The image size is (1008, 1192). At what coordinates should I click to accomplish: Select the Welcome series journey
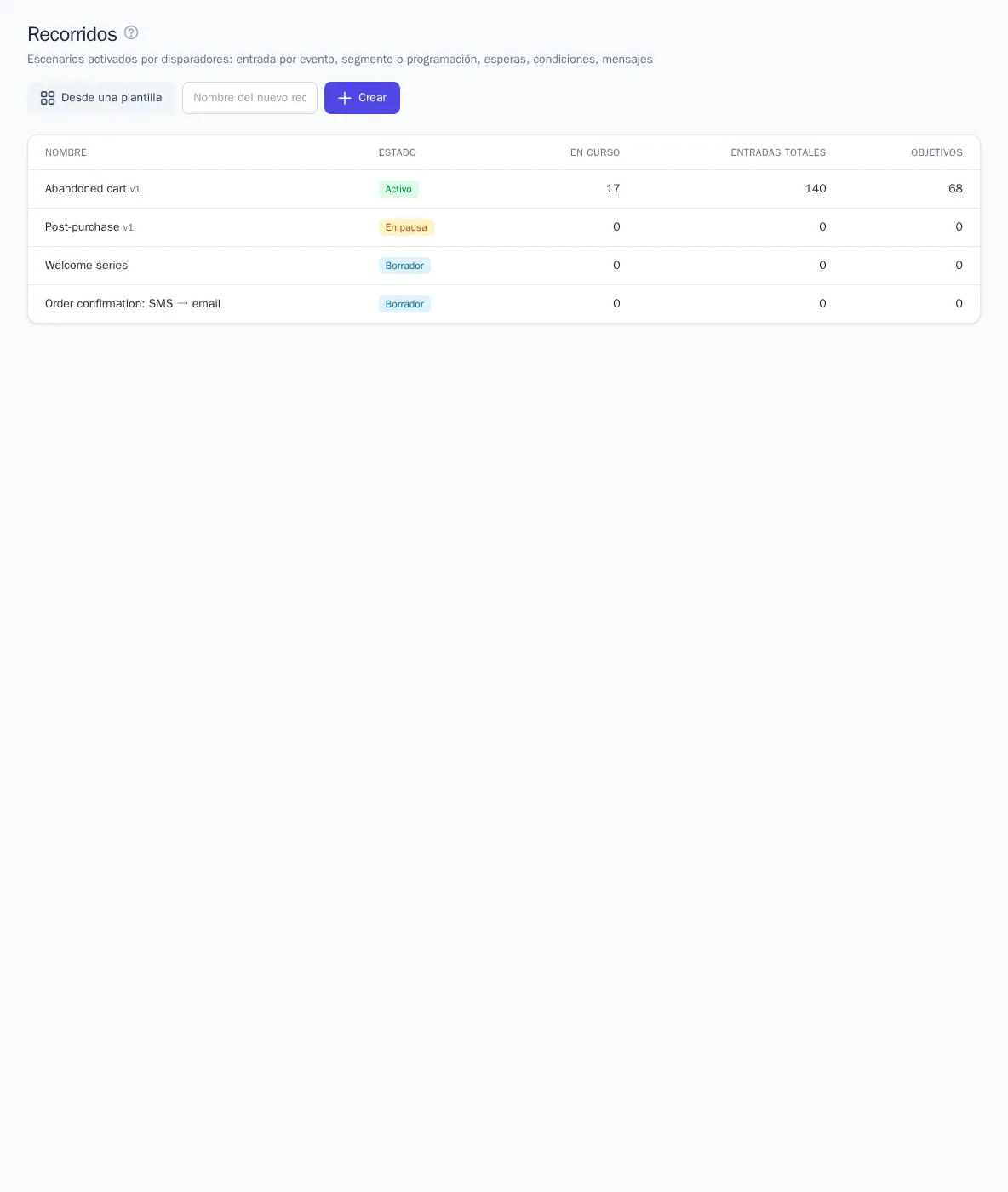coord(504,266)
